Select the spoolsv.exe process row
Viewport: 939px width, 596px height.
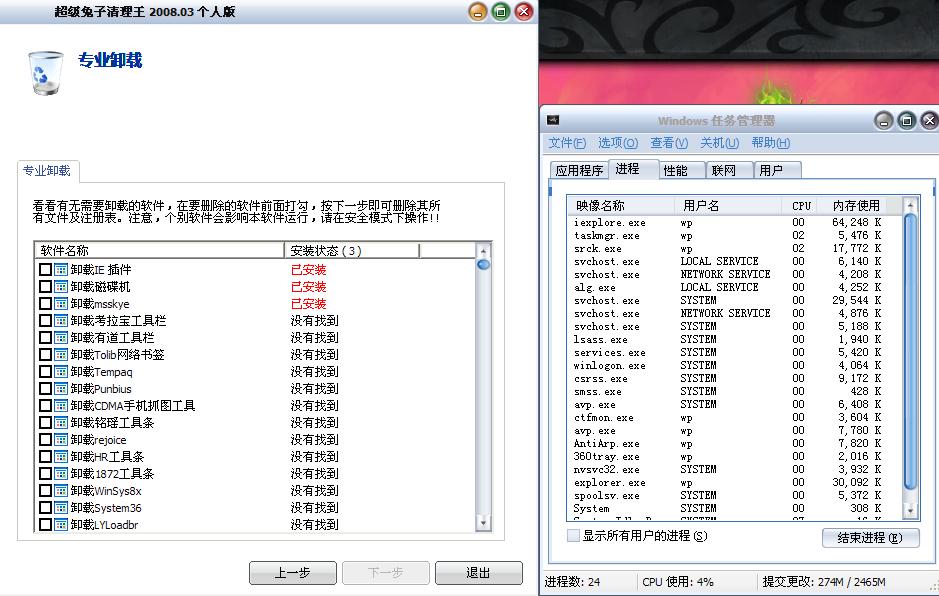click(734, 495)
